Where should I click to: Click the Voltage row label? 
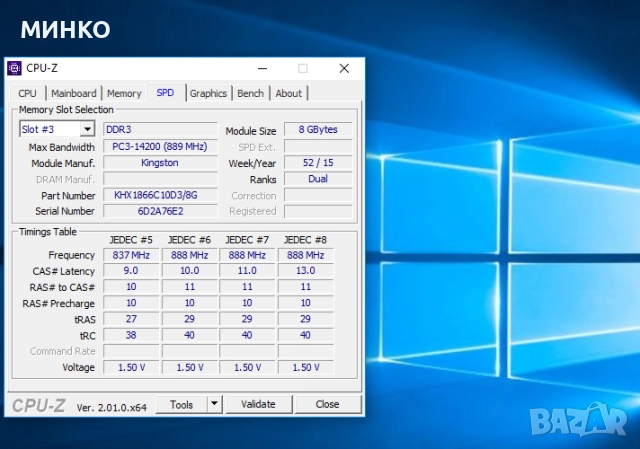[78, 367]
